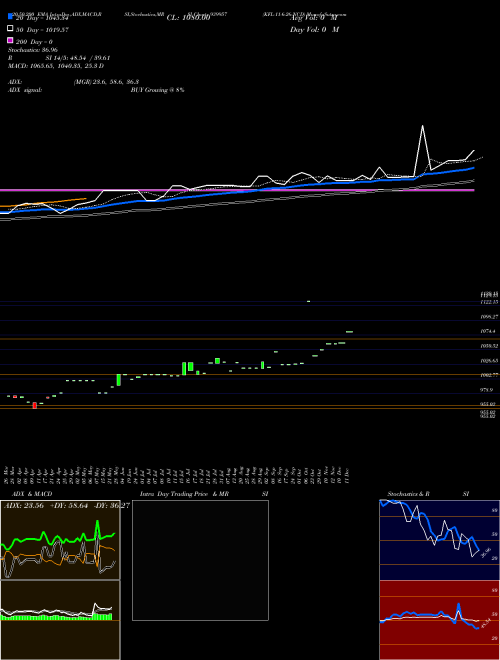500x660 pixels.
Task: Click the 978.9 price axis label
Action: pos(487,390)
